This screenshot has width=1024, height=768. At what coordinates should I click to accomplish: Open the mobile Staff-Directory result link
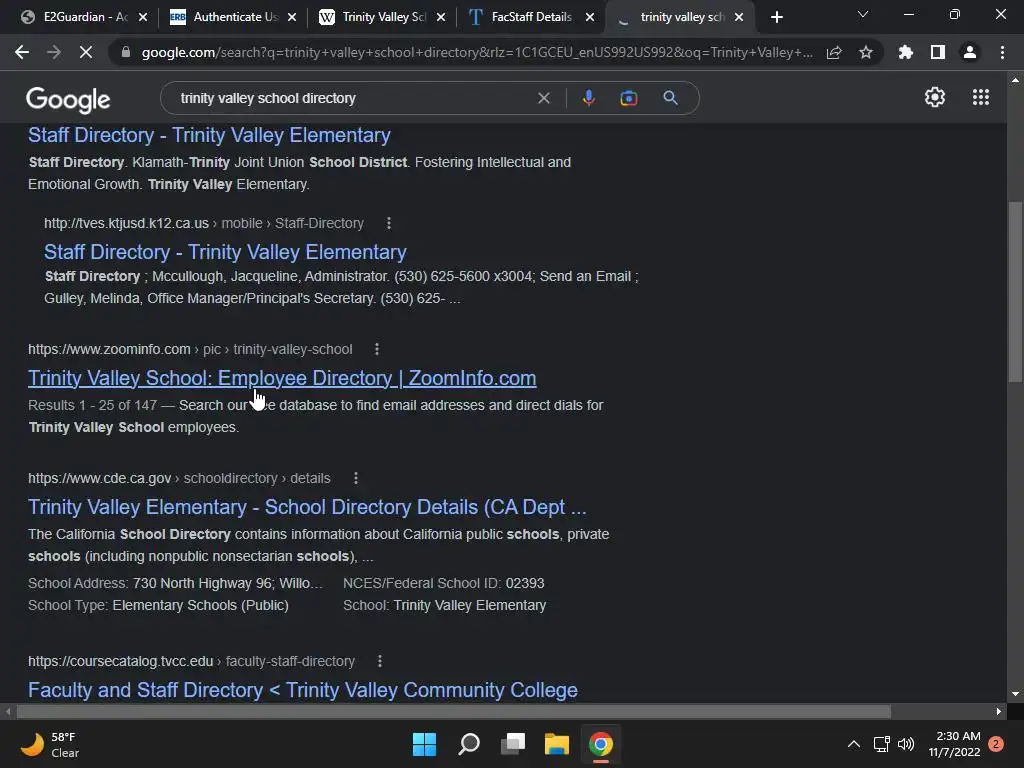click(x=225, y=252)
